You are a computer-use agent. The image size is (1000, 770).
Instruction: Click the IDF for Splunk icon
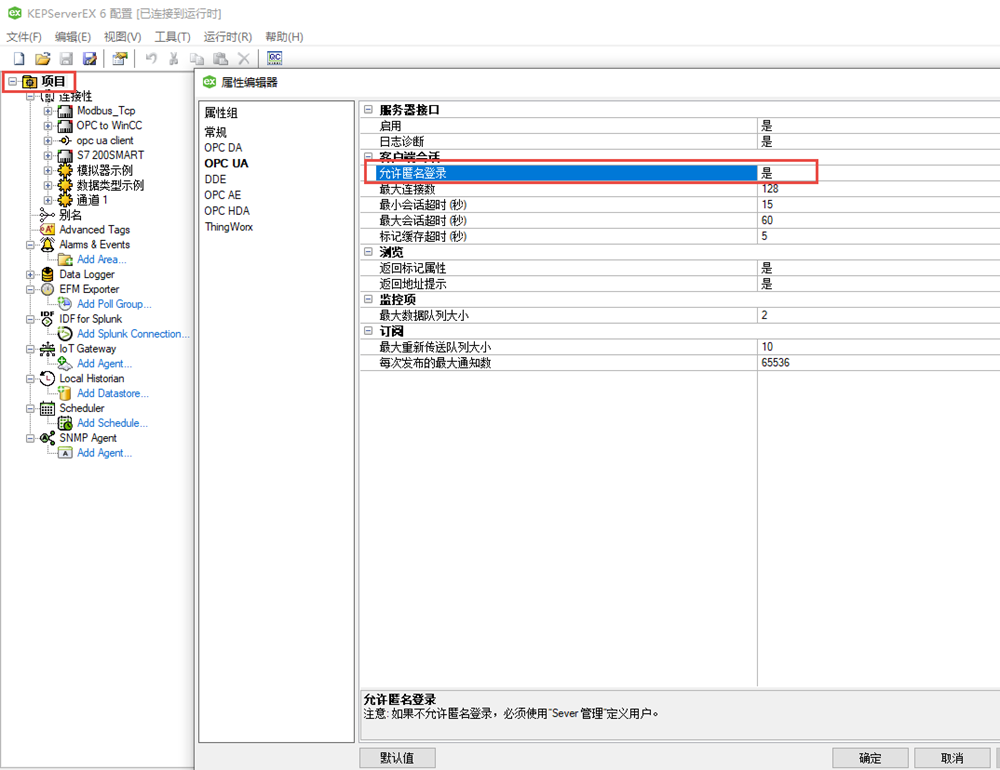[47, 318]
